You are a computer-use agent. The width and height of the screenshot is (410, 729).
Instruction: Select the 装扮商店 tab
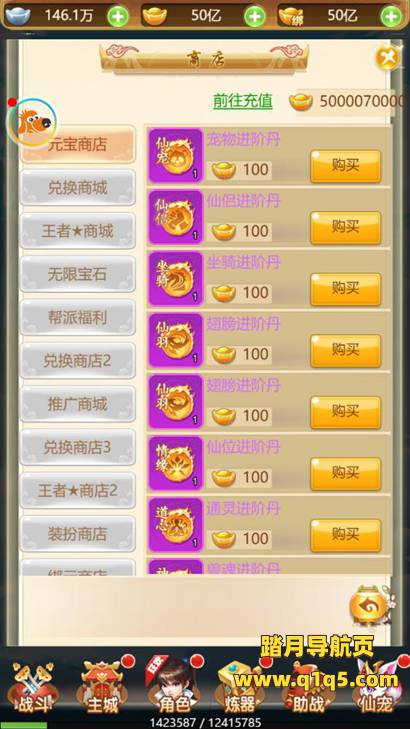(x=78, y=534)
